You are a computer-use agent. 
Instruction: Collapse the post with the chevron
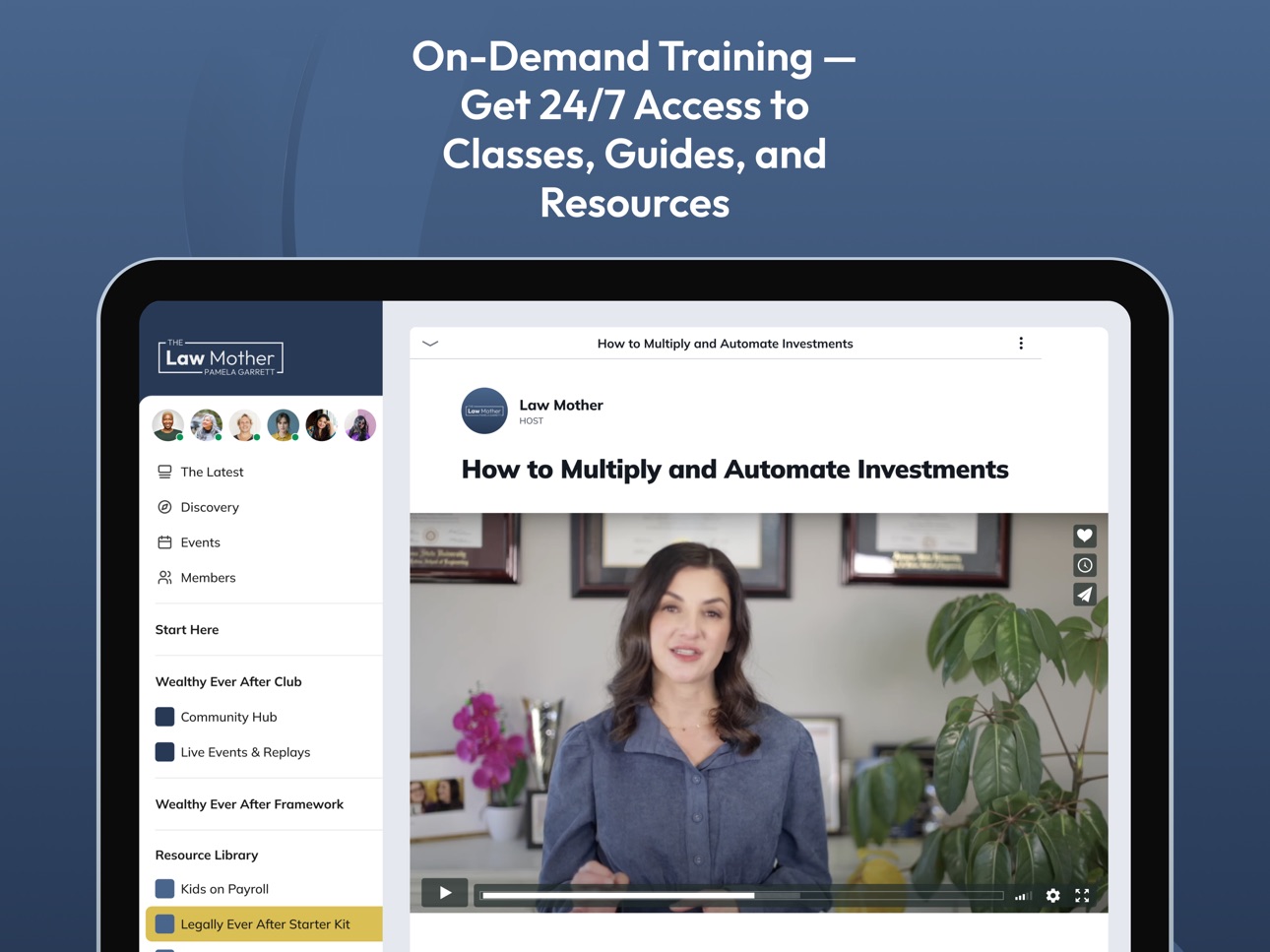[x=430, y=344]
